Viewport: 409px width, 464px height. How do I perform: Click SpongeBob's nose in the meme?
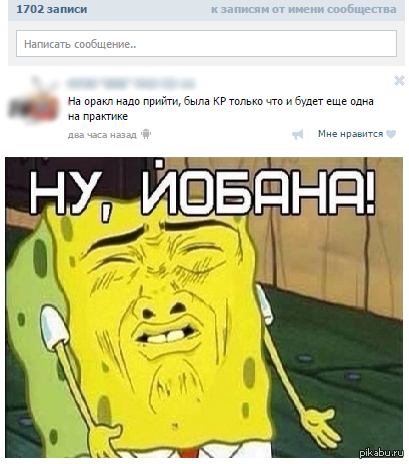click(x=162, y=305)
